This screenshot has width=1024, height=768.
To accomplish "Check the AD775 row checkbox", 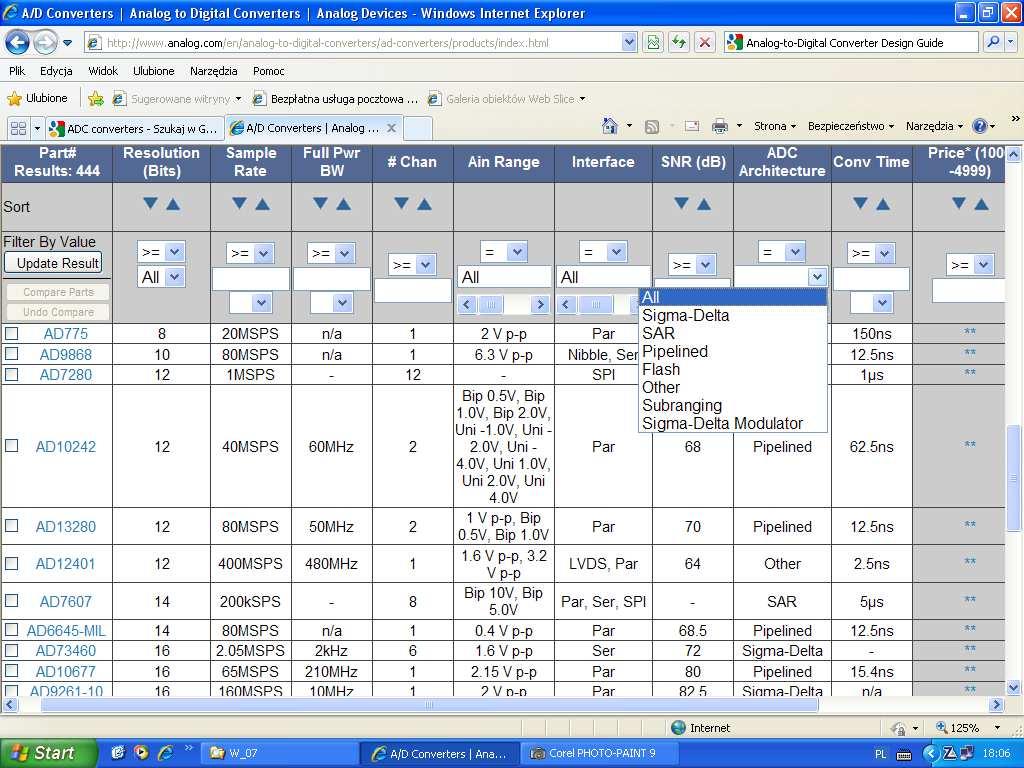I will point(12,334).
